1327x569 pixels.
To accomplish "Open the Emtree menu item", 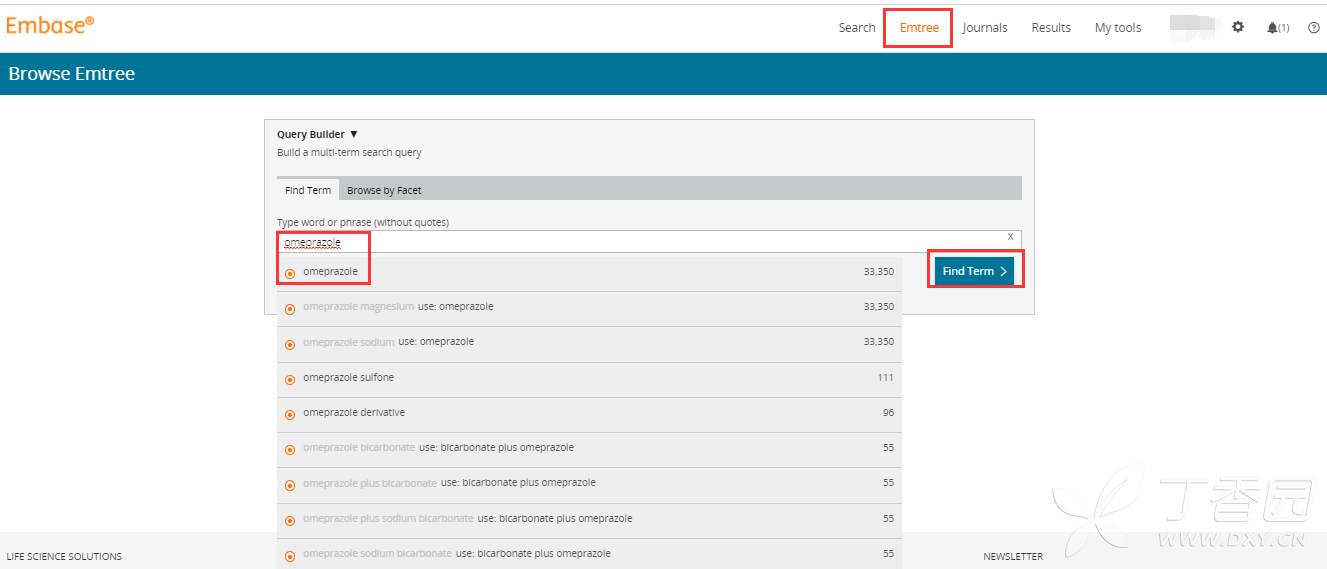I will click(918, 28).
